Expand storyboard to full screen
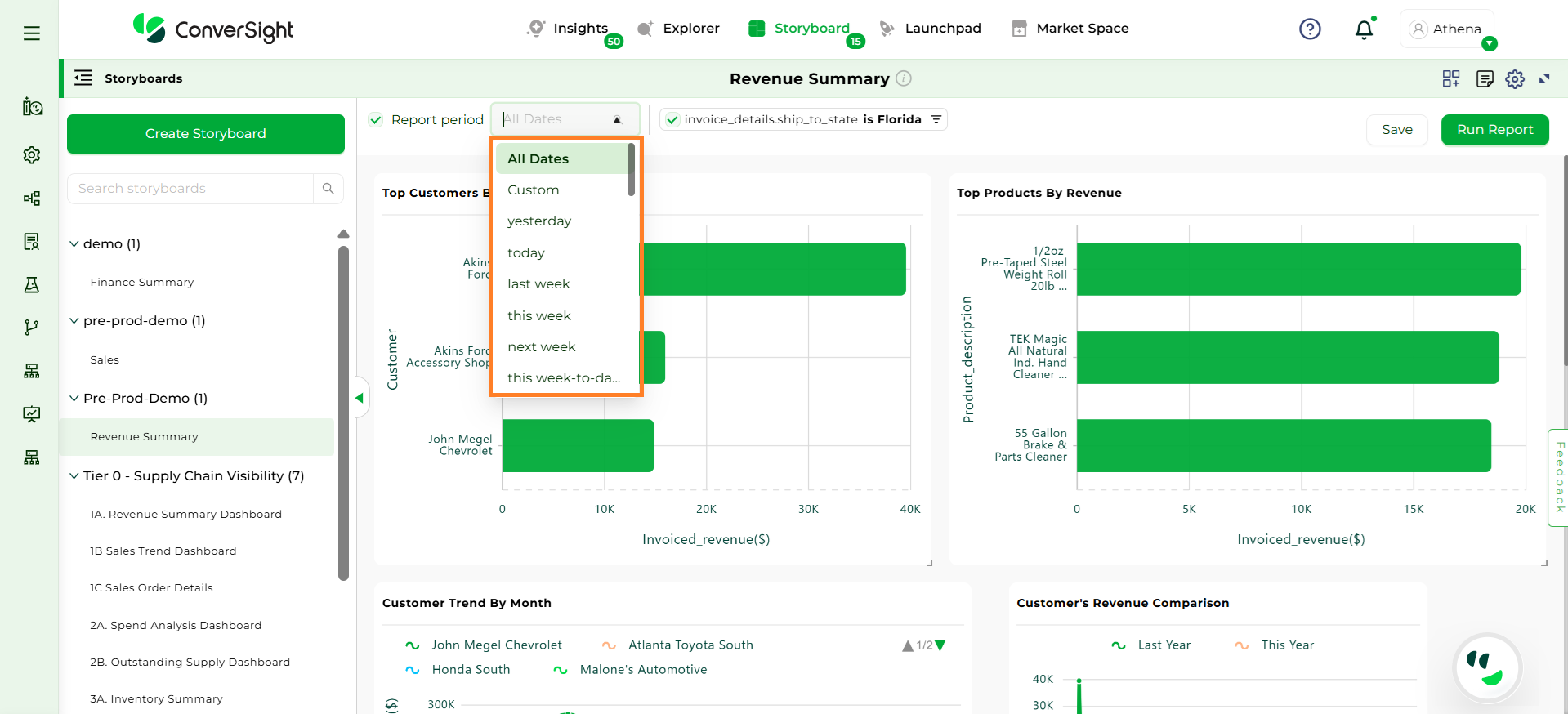The width and height of the screenshot is (1568, 714). click(x=1544, y=79)
